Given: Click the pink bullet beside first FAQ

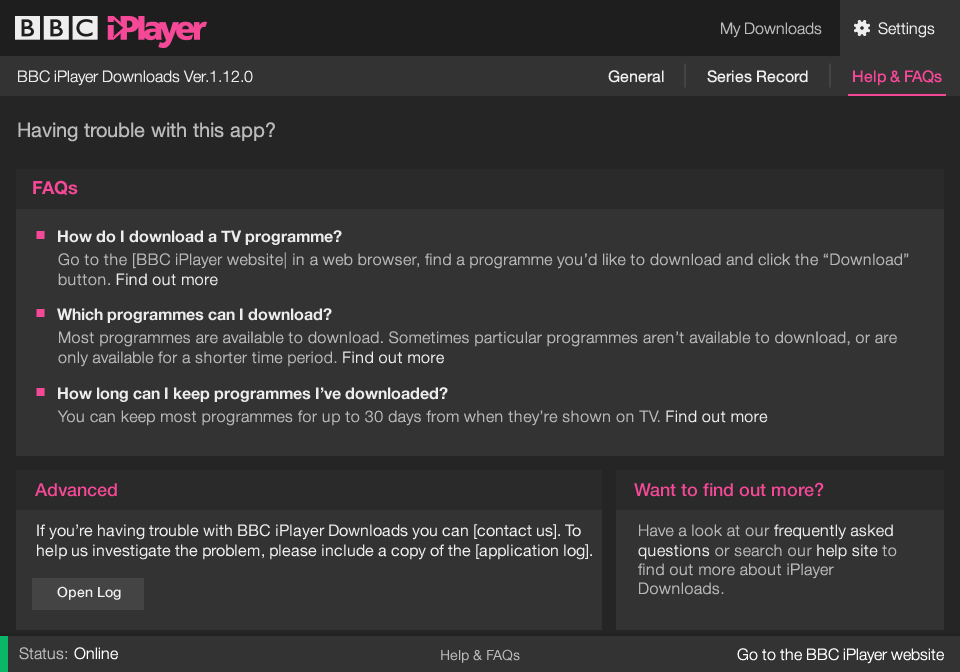Looking at the screenshot, I should pos(41,235).
